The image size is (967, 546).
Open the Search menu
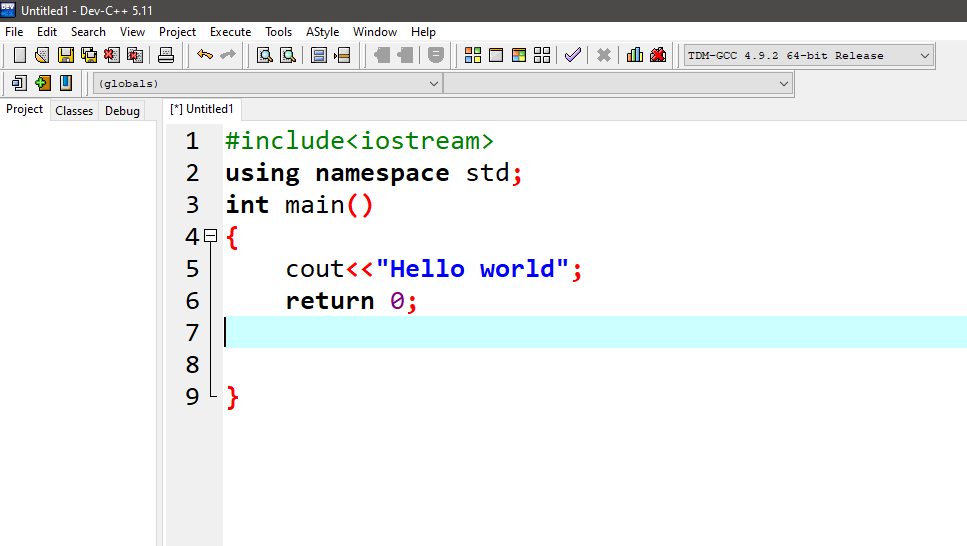(88, 32)
